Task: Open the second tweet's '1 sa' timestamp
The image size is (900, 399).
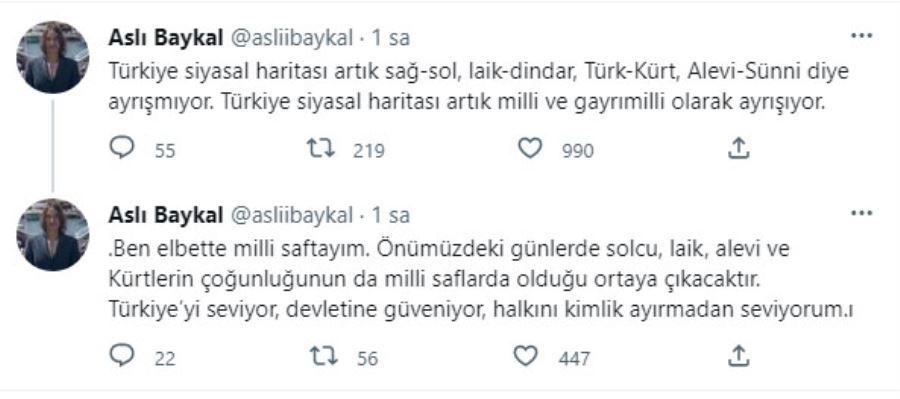Action: [391, 215]
